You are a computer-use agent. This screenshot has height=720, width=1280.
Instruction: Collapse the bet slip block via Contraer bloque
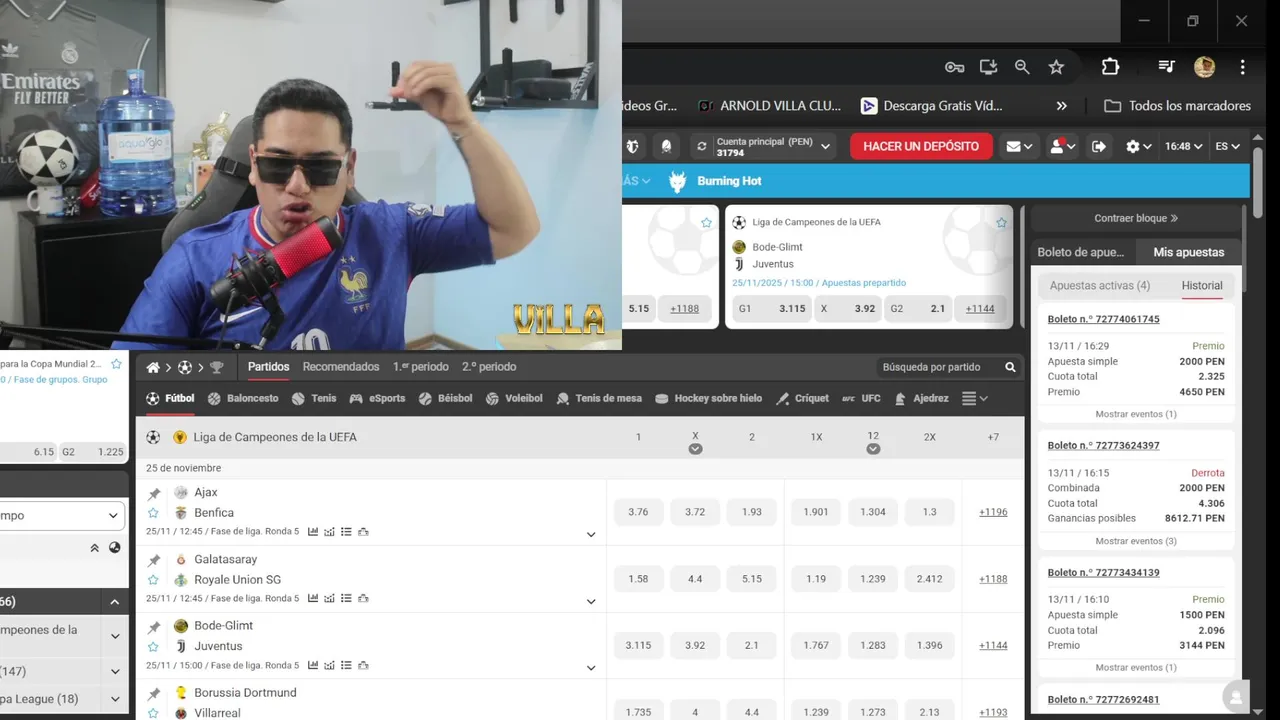pos(1136,218)
